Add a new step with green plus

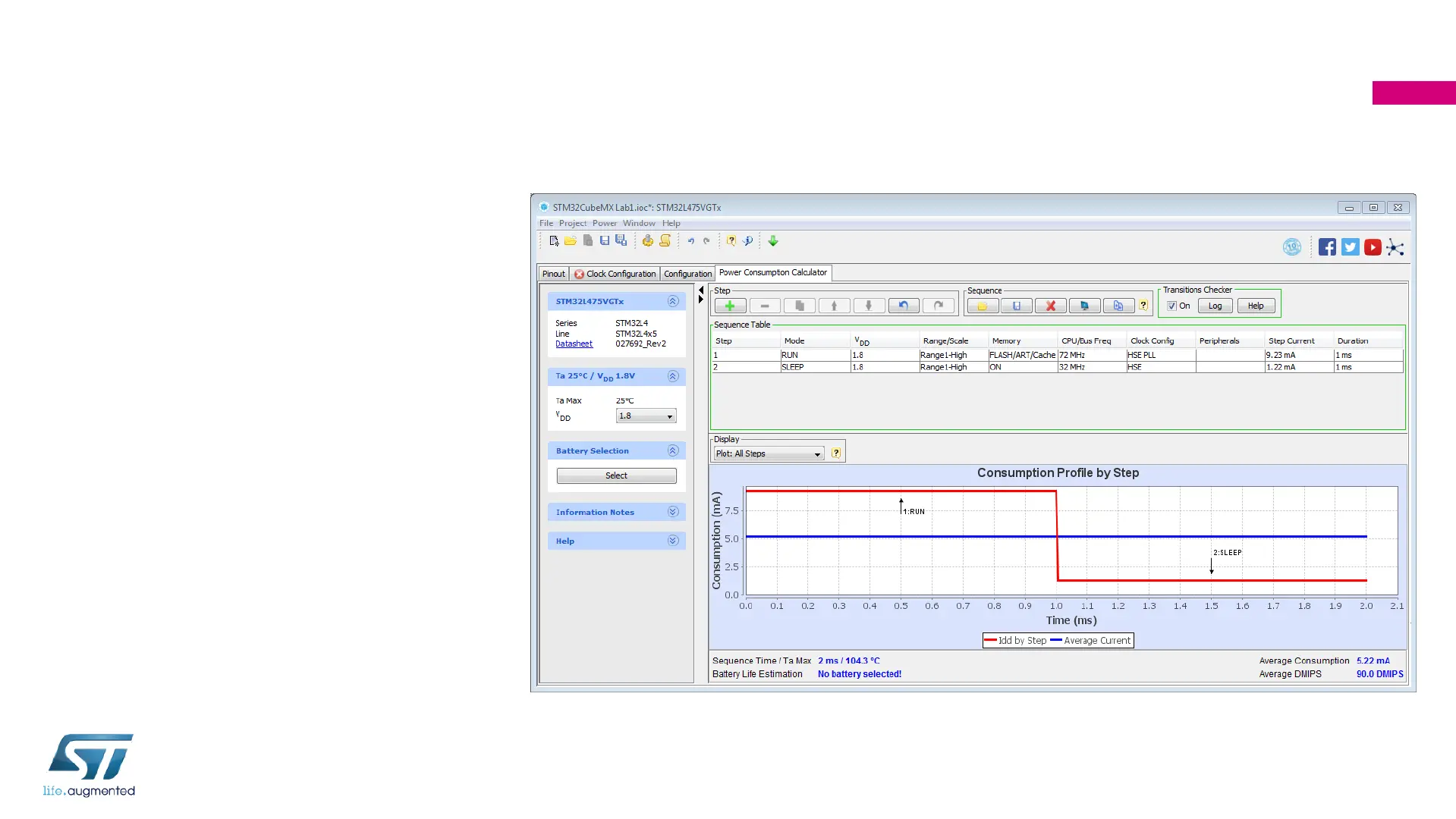coord(730,306)
